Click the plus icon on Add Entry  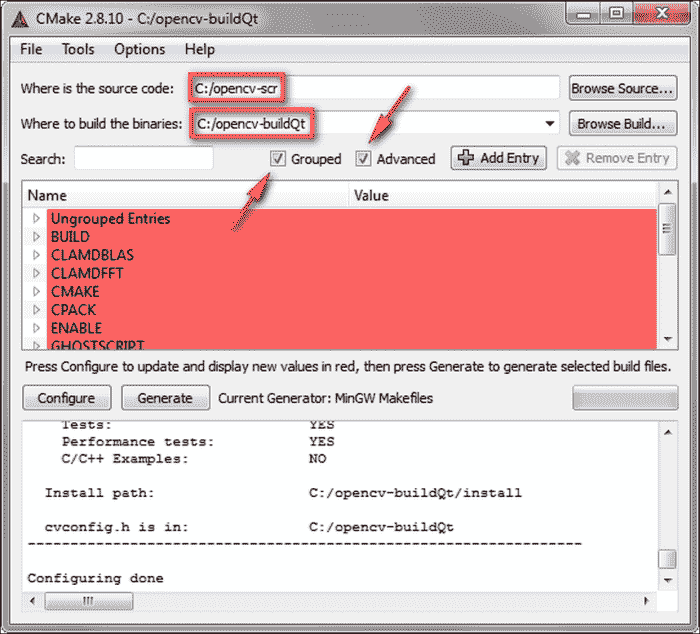pos(466,158)
